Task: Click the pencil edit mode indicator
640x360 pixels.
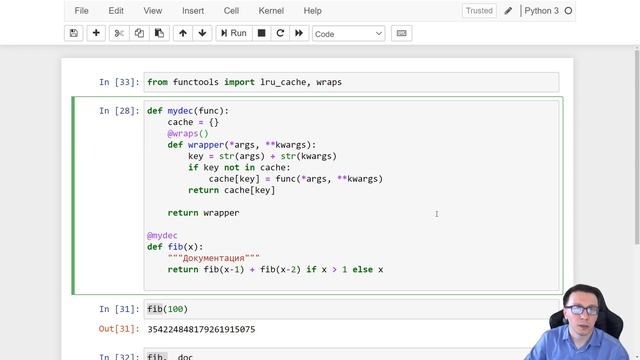Action: click(508, 11)
